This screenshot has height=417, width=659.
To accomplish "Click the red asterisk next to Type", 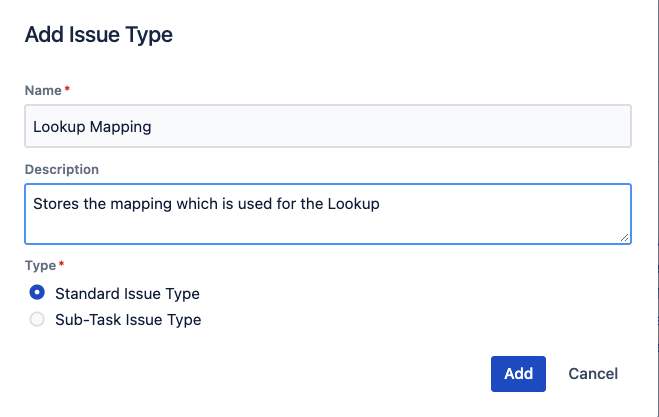I will pos(62,265).
